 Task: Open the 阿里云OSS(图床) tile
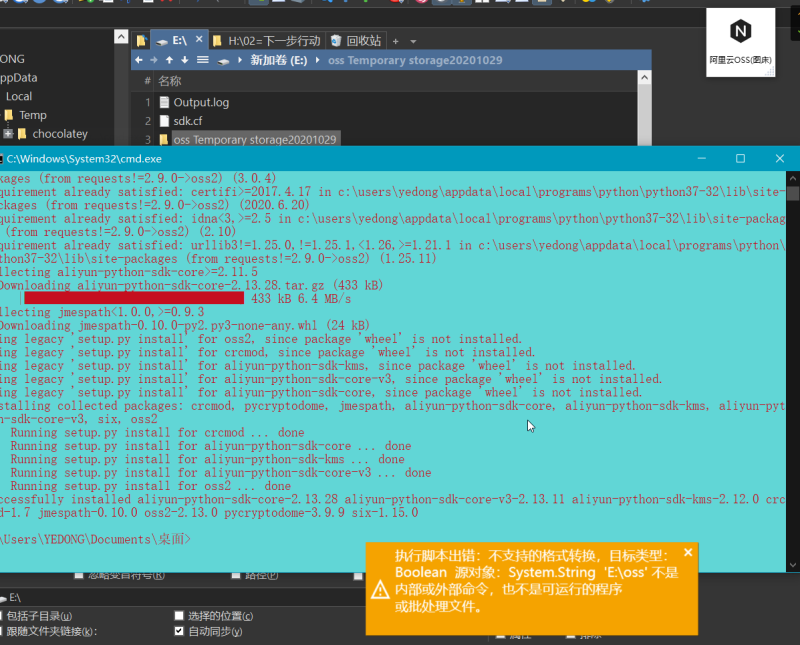point(740,42)
